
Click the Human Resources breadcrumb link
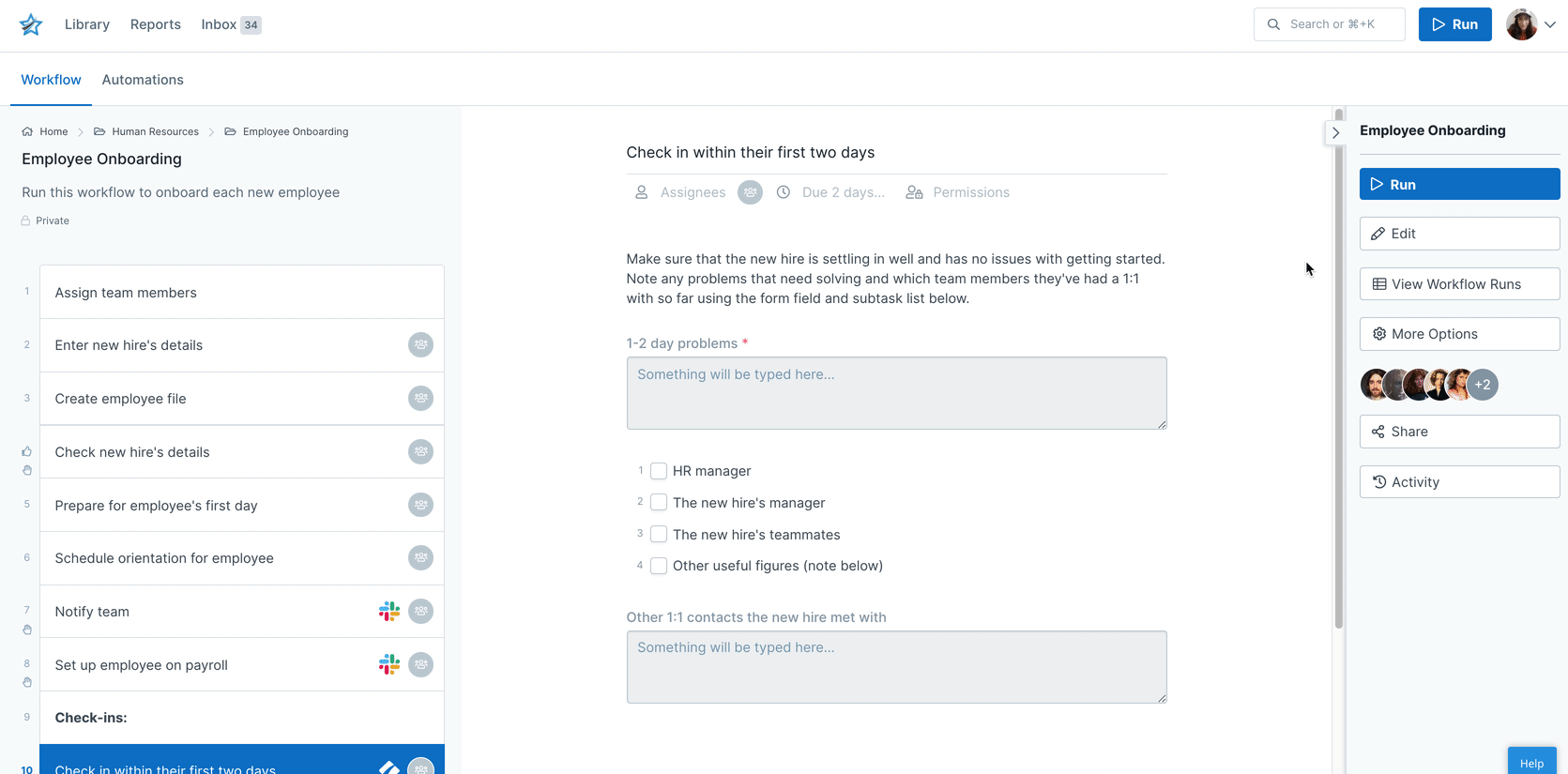(155, 131)
